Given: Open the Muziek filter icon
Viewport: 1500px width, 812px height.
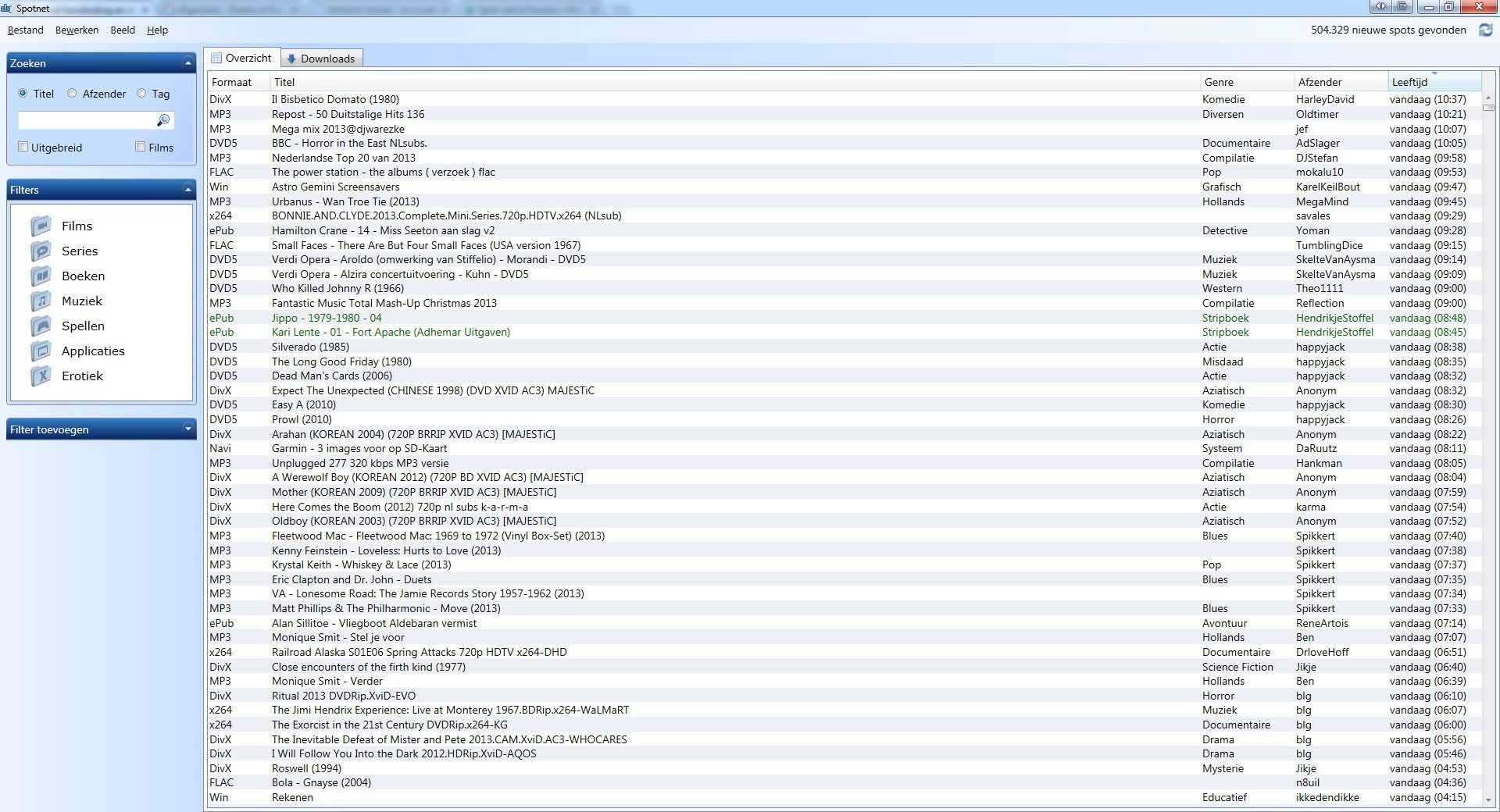Looking at the screenshot, I should (41, 301).
